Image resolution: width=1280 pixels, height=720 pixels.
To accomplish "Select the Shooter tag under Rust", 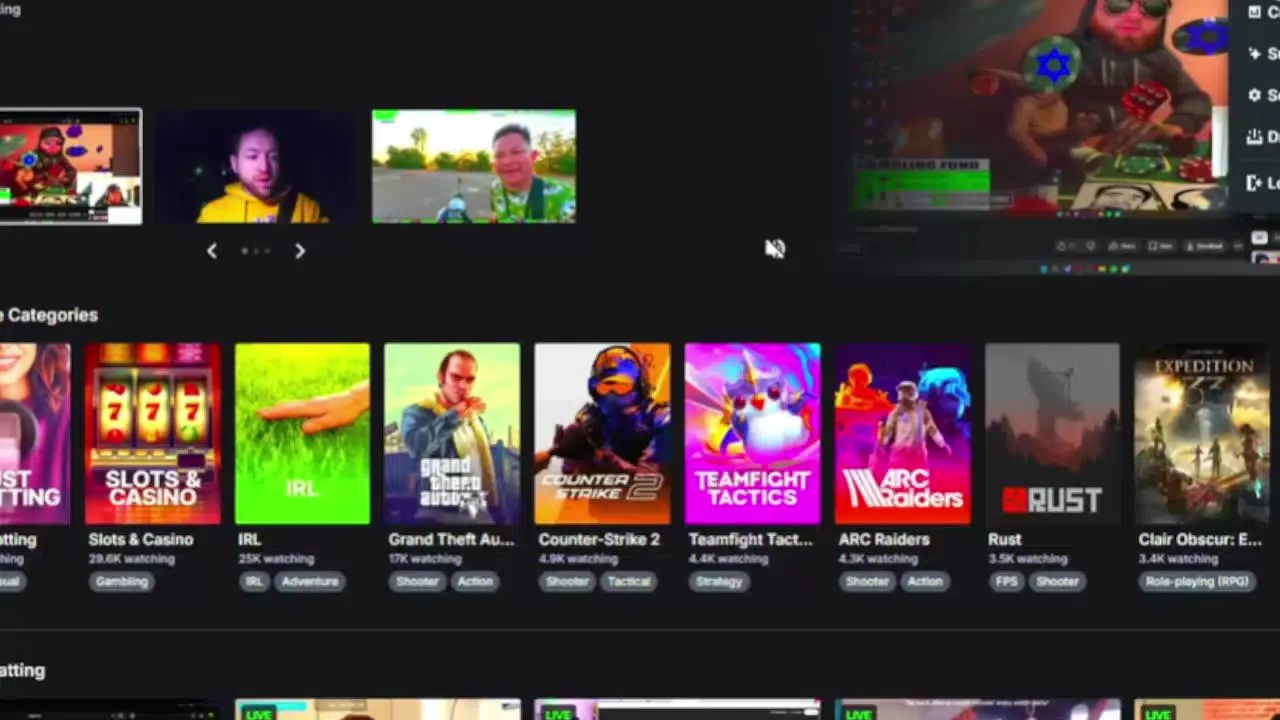I will tap(1057, 581).
